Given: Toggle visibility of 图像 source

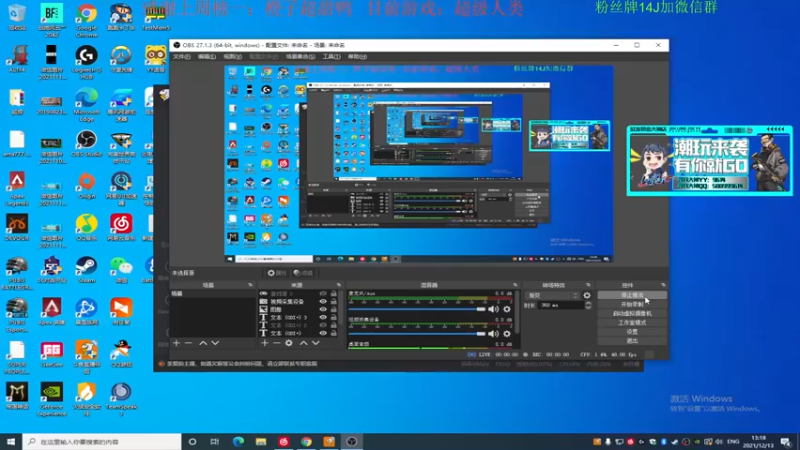Looking at the screenshot, I should coord(323,309).
